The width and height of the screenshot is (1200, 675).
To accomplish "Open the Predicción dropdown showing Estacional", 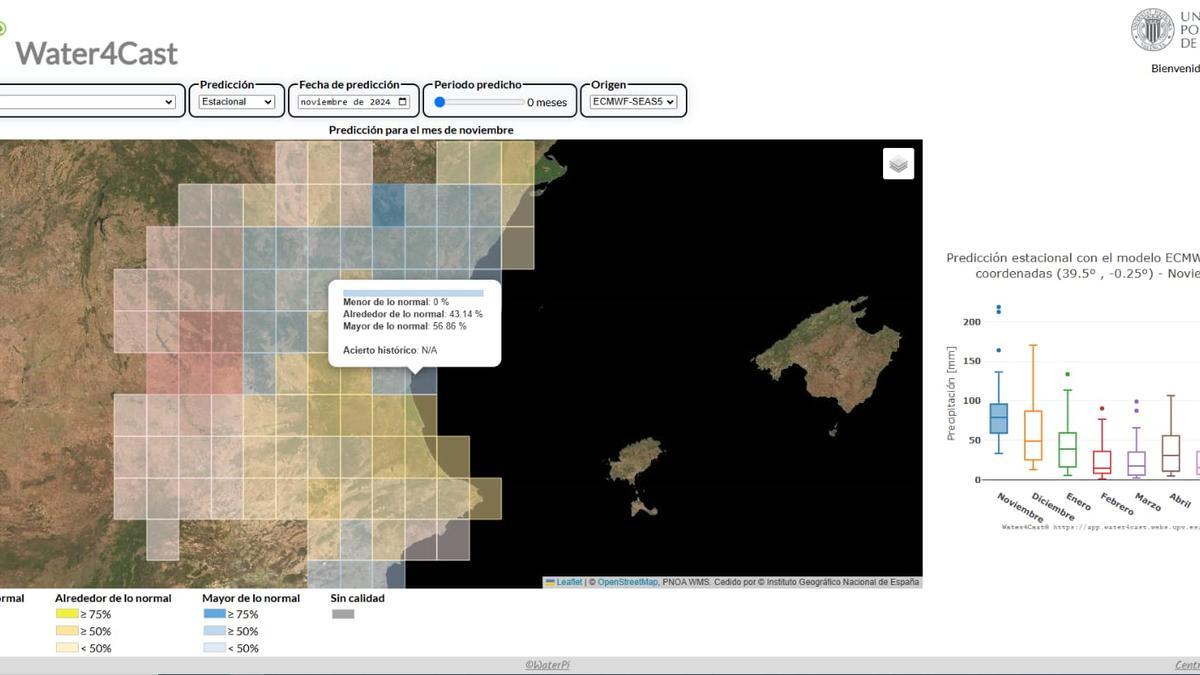I will tap(236, 101).
